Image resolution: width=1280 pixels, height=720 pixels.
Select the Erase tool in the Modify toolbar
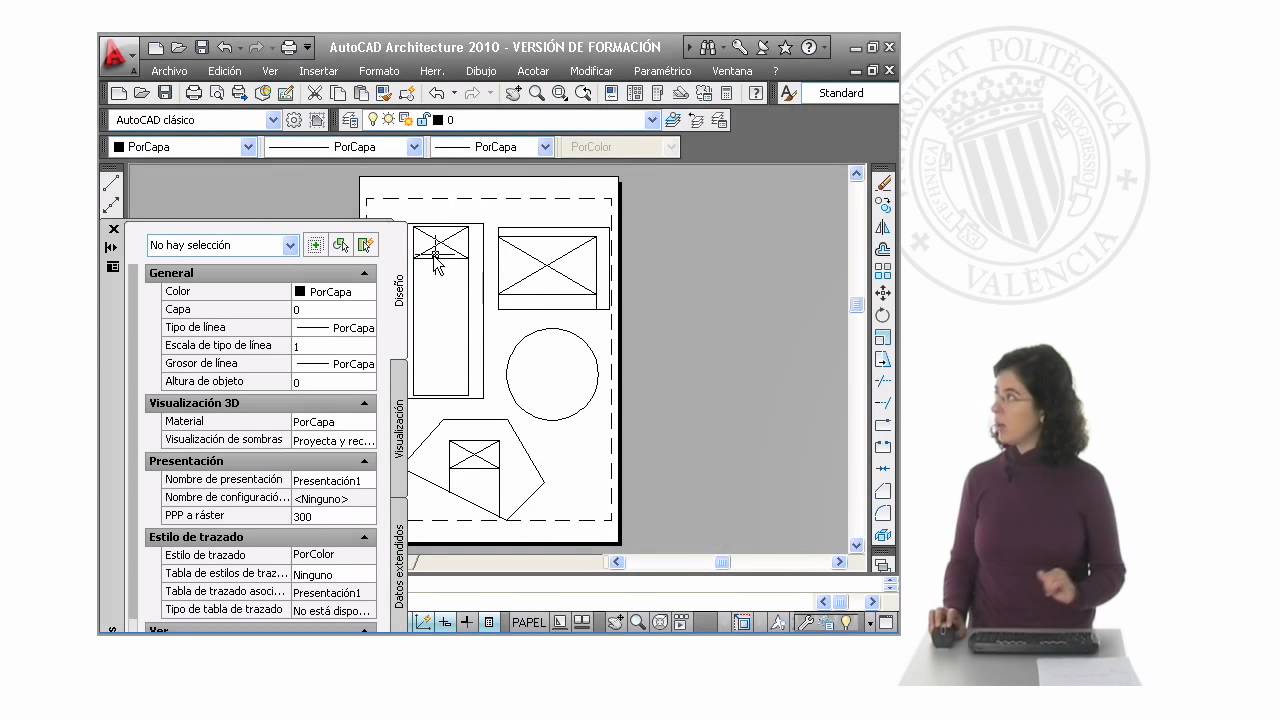tap(883, 183)
